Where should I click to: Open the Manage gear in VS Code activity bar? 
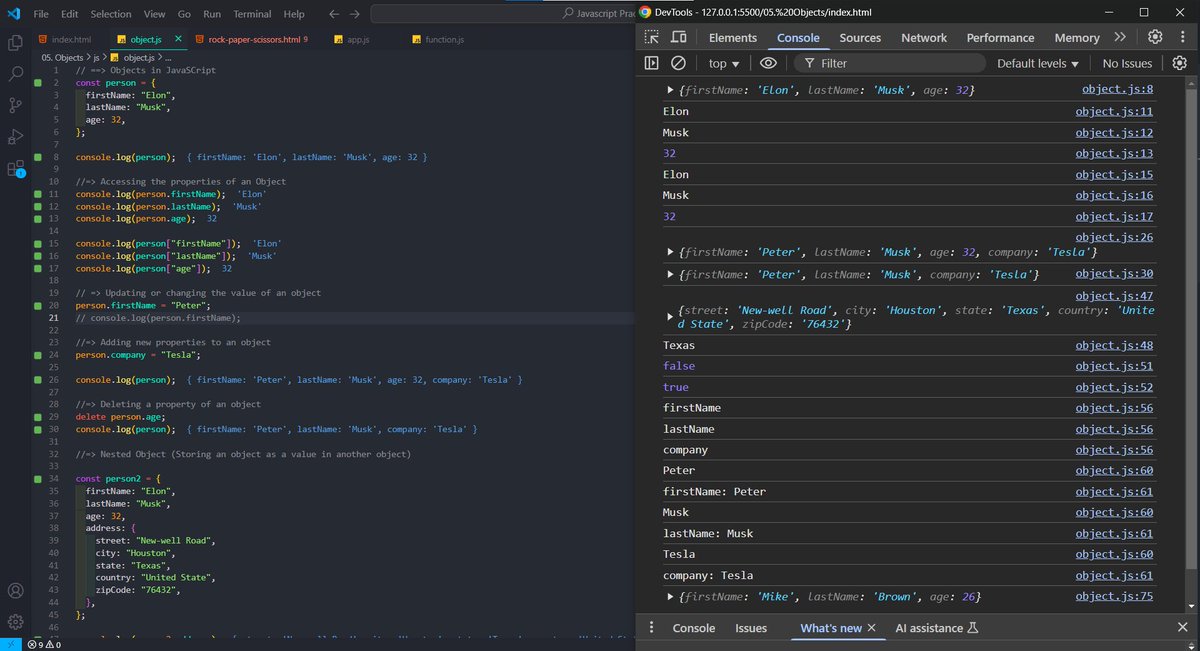click(15, 622)
